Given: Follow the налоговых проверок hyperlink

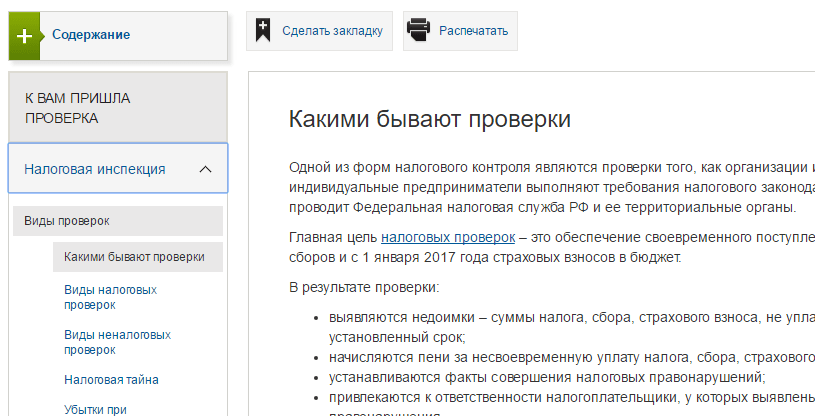Looking at the screenshot, I should tap(447, 238).
